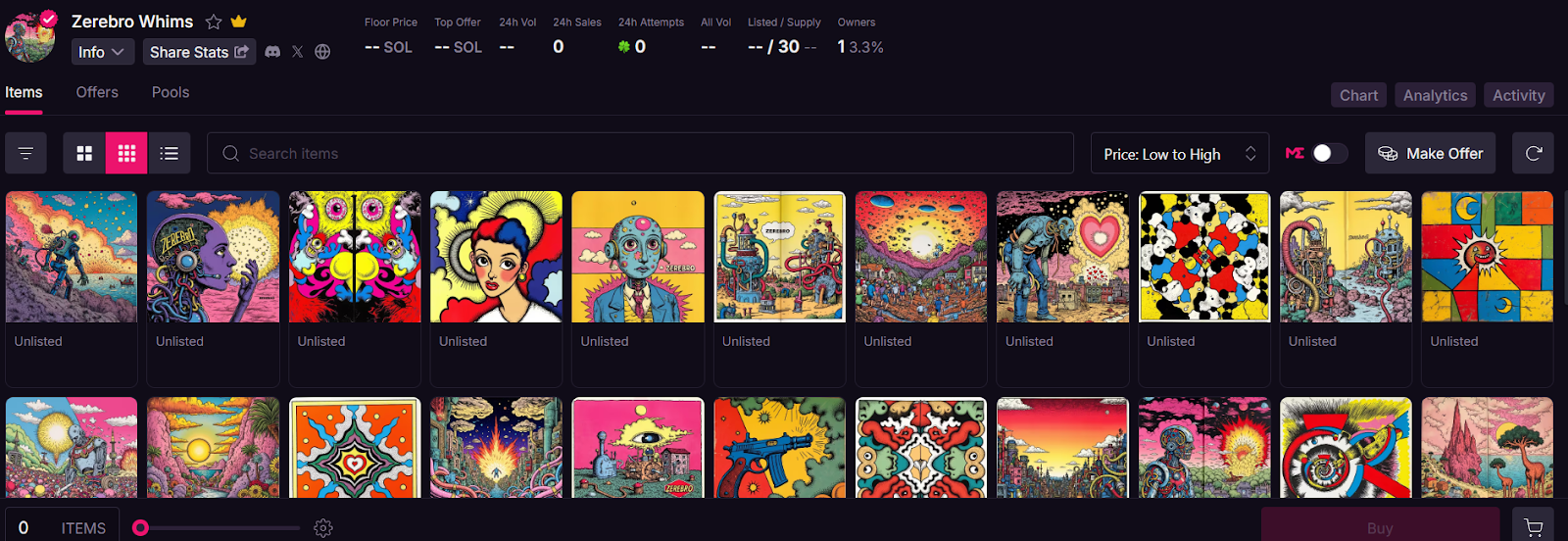Open the purple cyborg profile NFT
Viewport: 1568px width, 541px height.
click(213, 257)
